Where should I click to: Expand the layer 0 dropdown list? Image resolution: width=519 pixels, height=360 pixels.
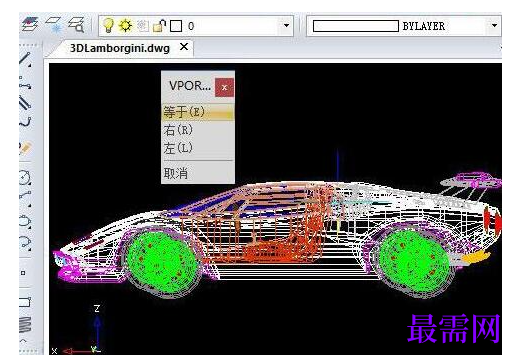[x=286, y=26]
